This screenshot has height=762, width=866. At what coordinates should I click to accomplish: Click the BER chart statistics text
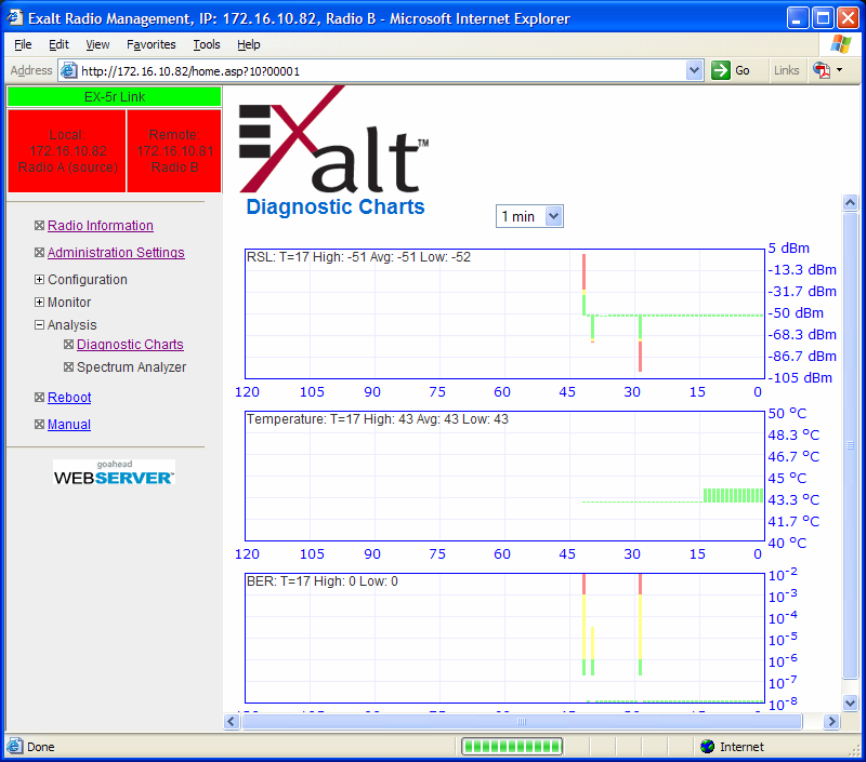(323, 581)
